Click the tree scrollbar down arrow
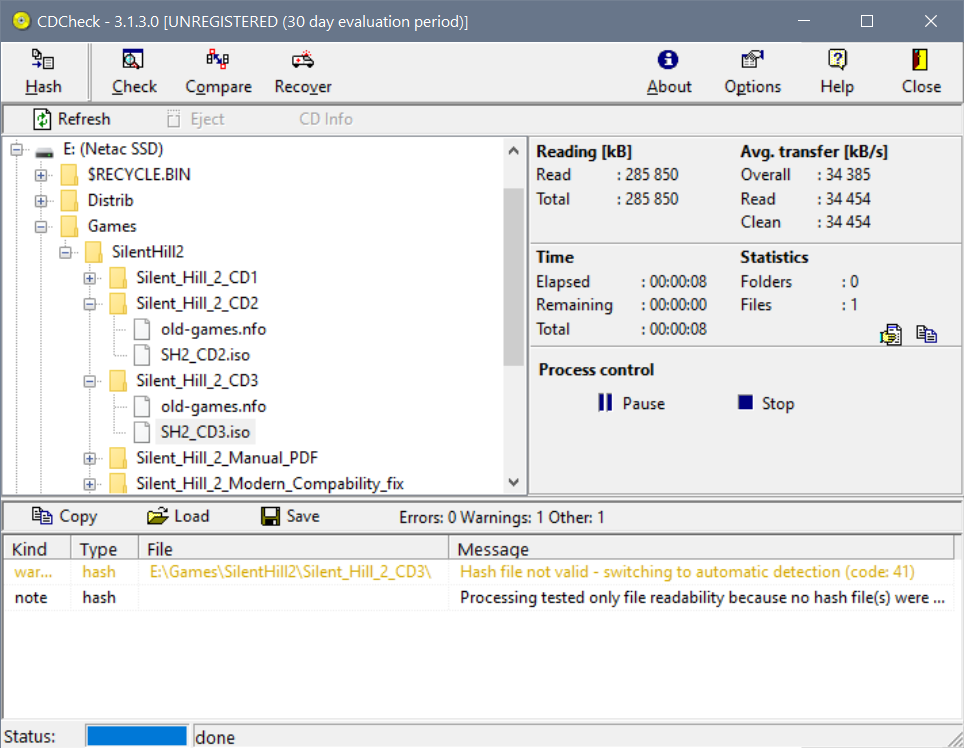The image size is (964, 748). tap(514, 482)
